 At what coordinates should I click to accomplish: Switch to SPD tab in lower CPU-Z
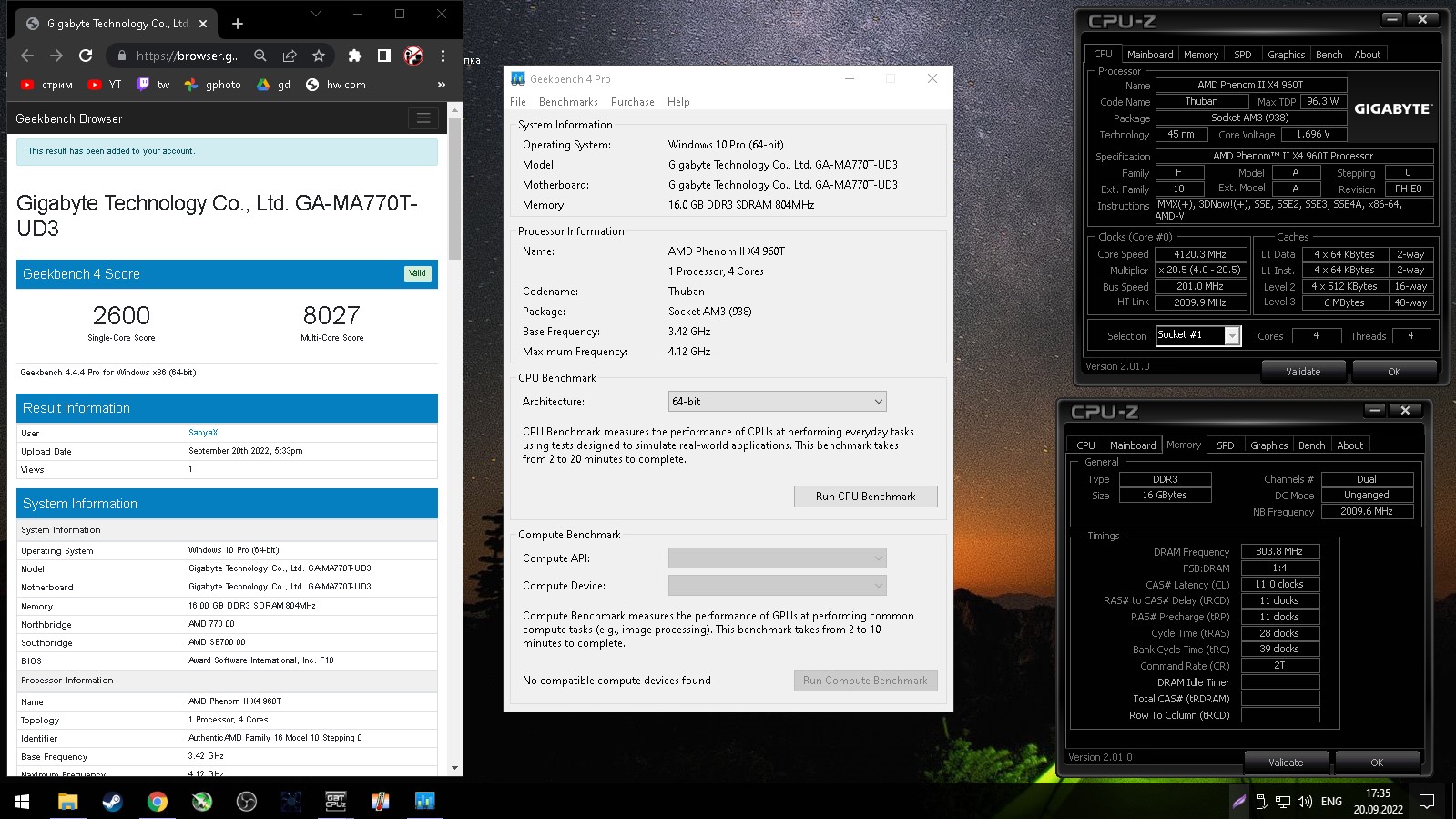(1226, 445)
